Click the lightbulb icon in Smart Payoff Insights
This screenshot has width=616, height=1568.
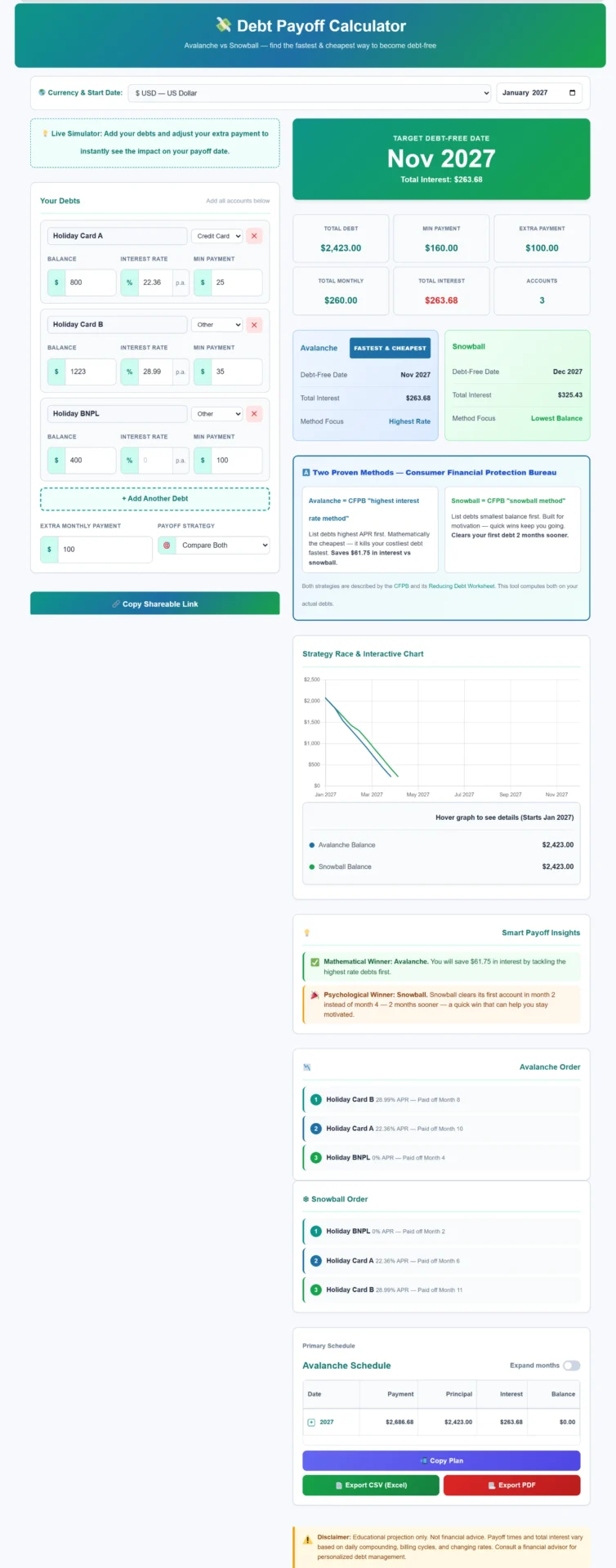tap(307, 933)
